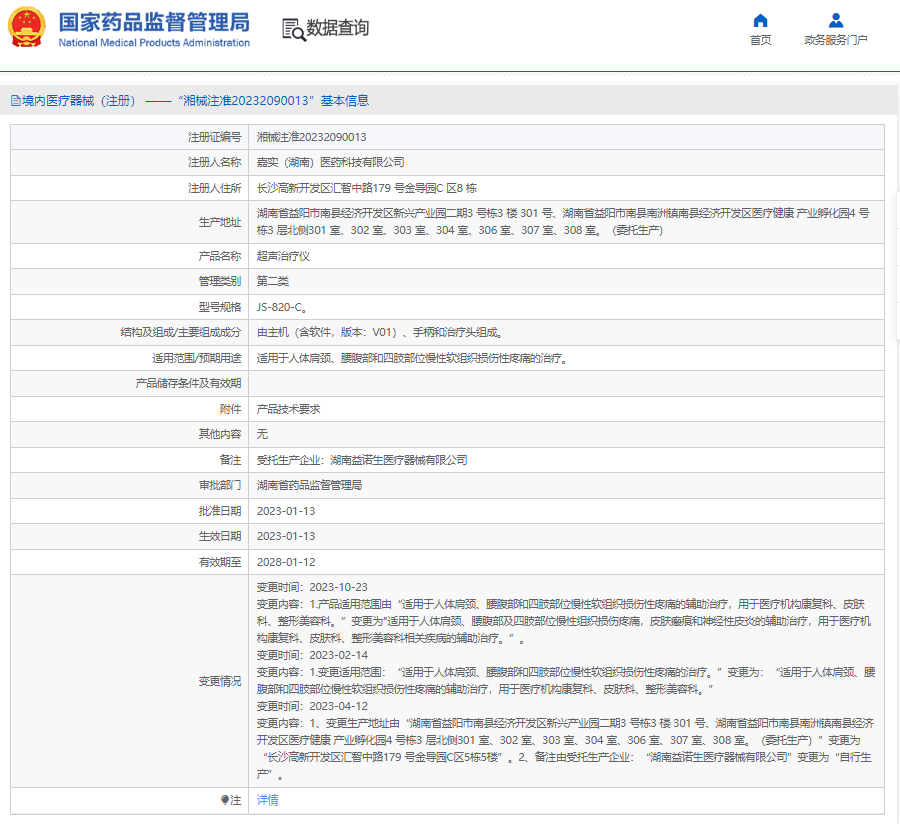Select the 生产地址 row label

220,222
